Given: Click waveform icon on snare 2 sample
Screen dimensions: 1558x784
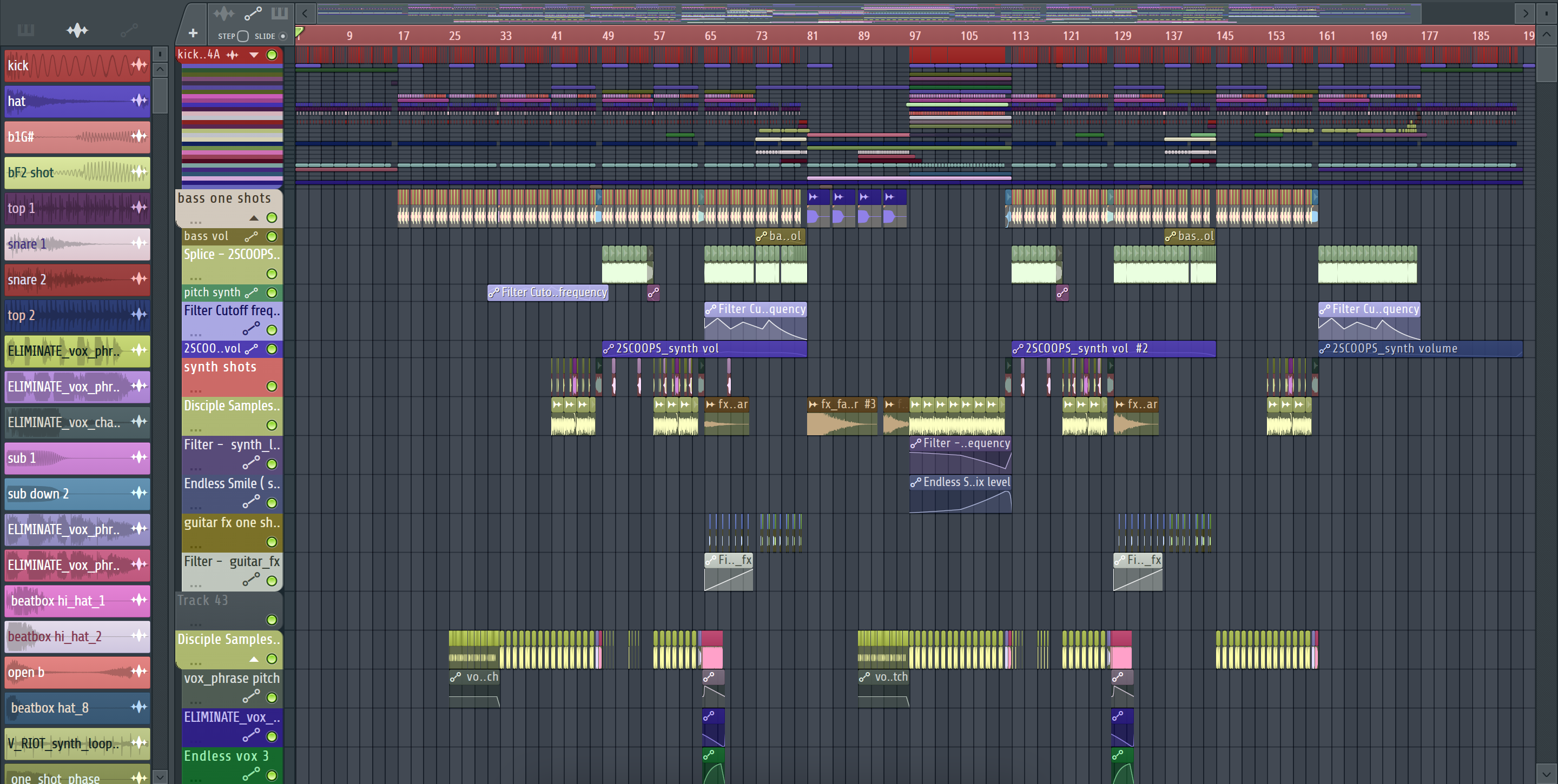Looking at the screenshot, I should (x=139, y=279).
